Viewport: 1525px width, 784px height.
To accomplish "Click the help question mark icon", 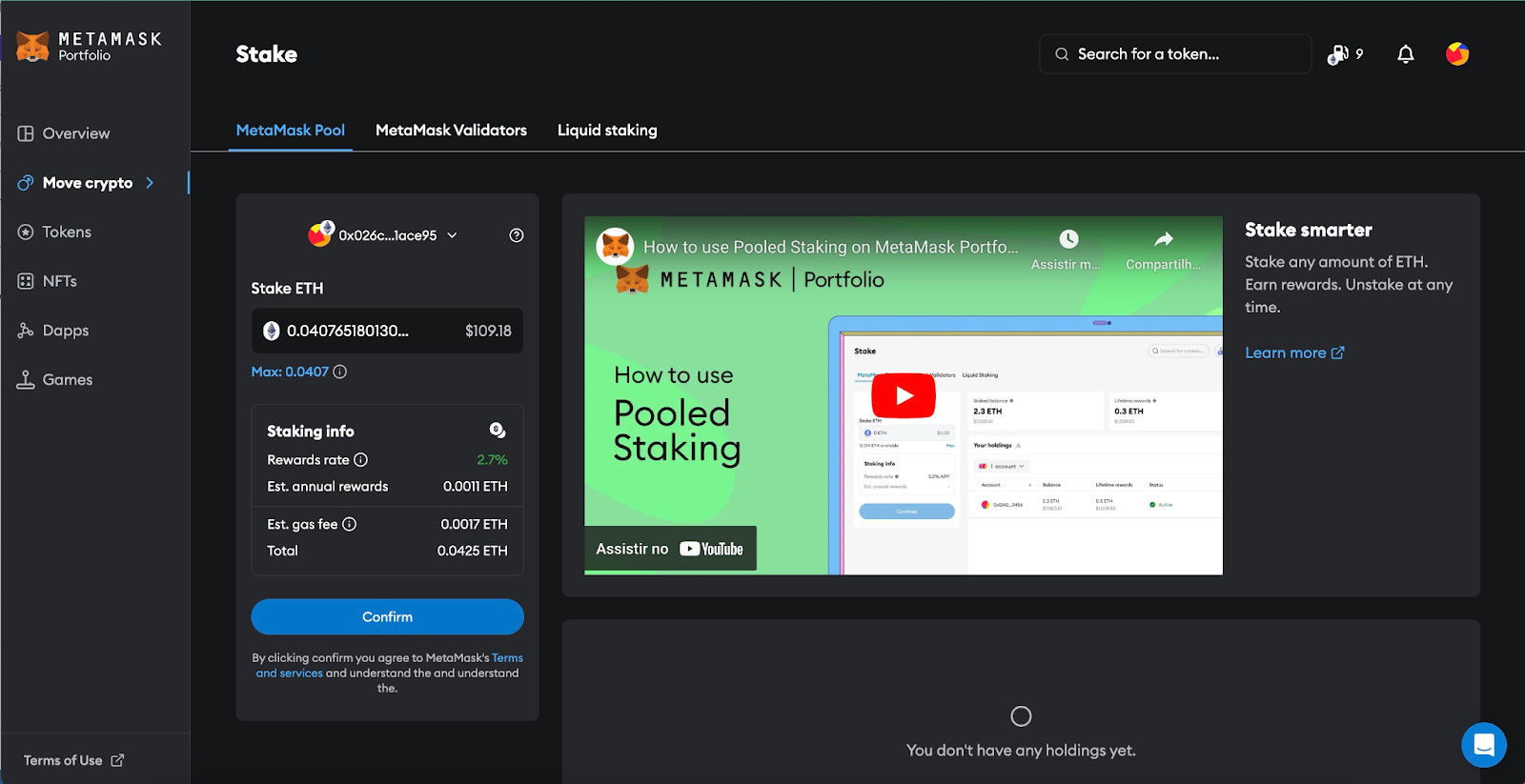I will (517, 235).
